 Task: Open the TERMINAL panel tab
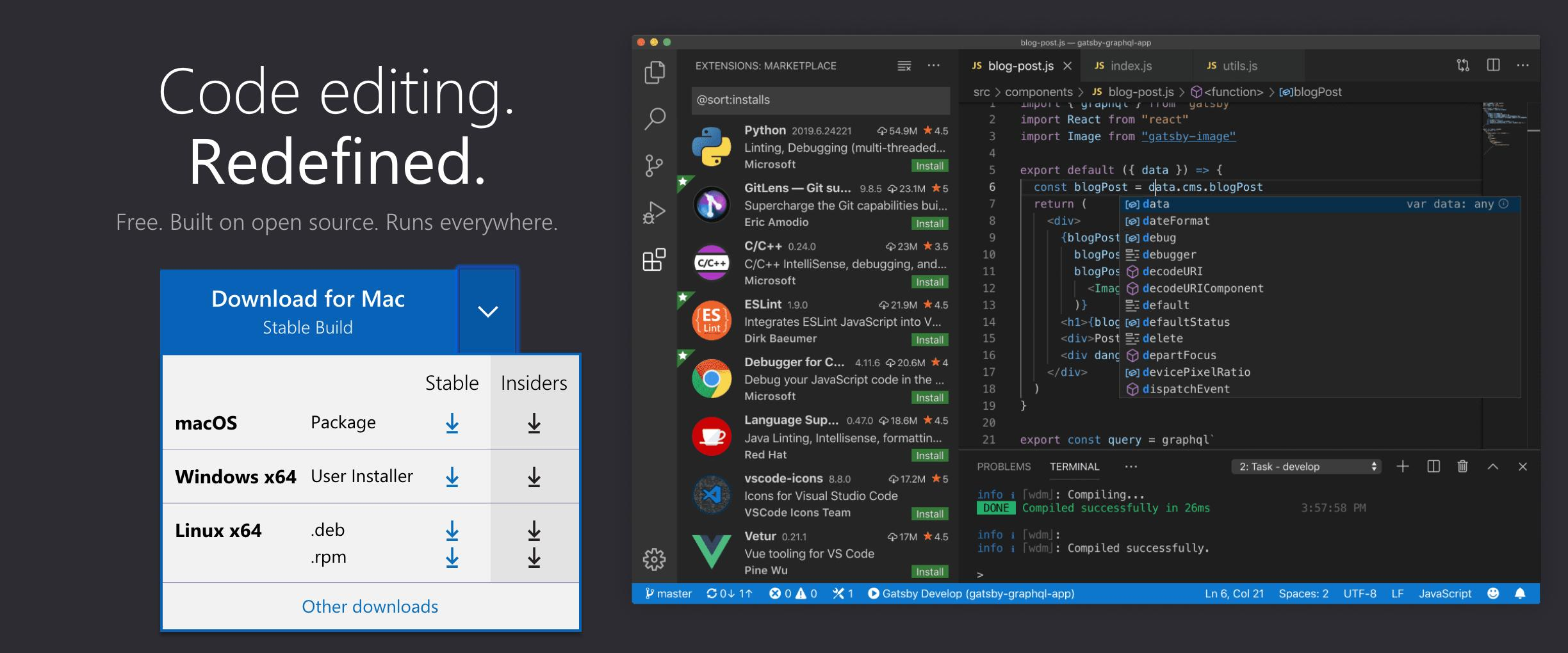1074,467
